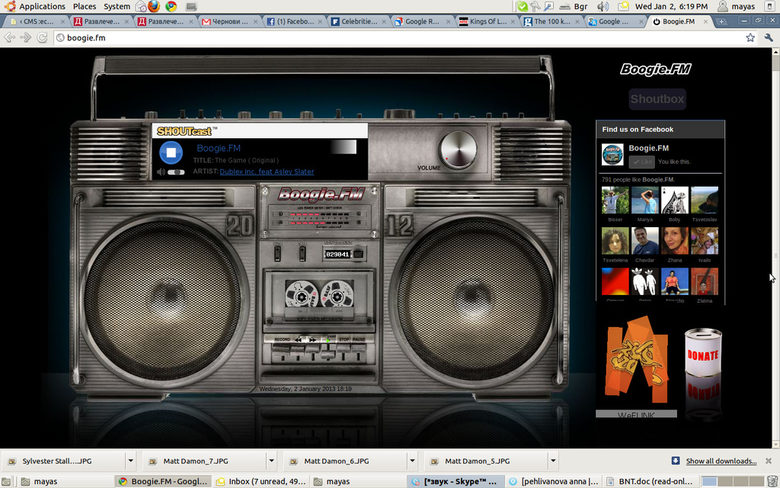Turn the boombox VOLUME knob
This screenshot has height=488, width=780.
458,150
